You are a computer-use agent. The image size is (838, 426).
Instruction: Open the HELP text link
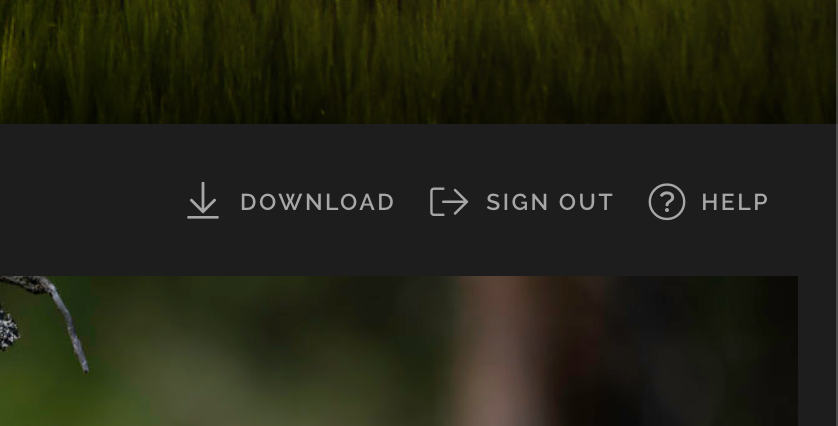(x=735, y=202)
